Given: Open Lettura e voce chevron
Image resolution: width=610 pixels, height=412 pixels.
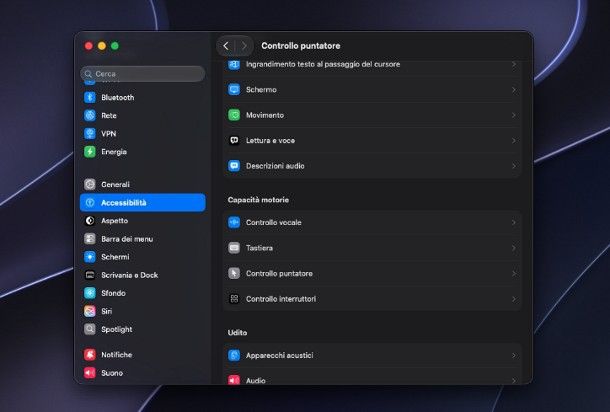Looking at the screenshot, I should (x=514, y=140).
